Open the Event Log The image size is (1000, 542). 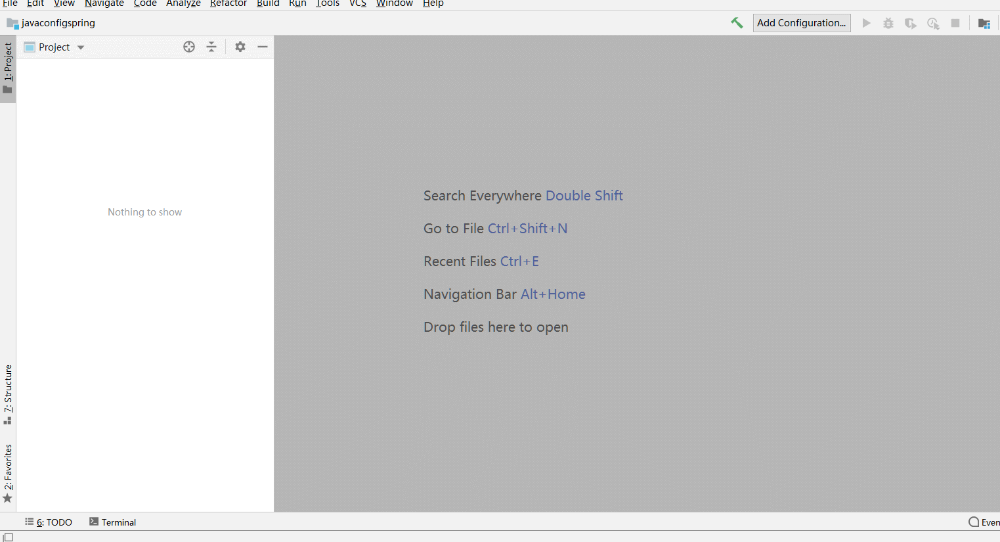click(x=984, y=522)
